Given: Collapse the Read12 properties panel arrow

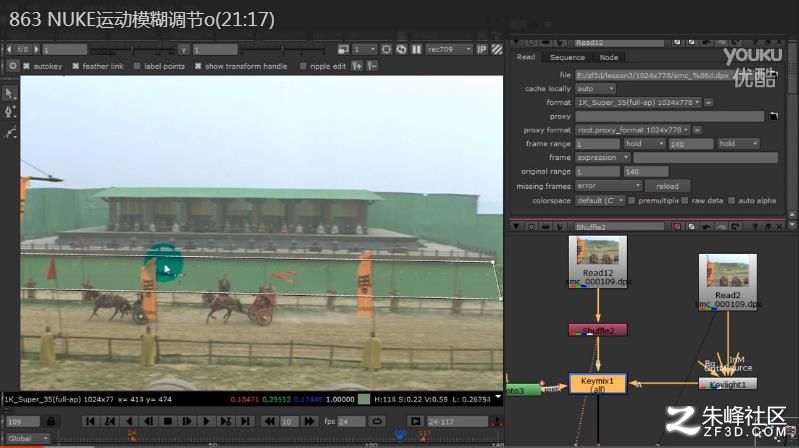Looking at the screenshot, I should 516,42.
